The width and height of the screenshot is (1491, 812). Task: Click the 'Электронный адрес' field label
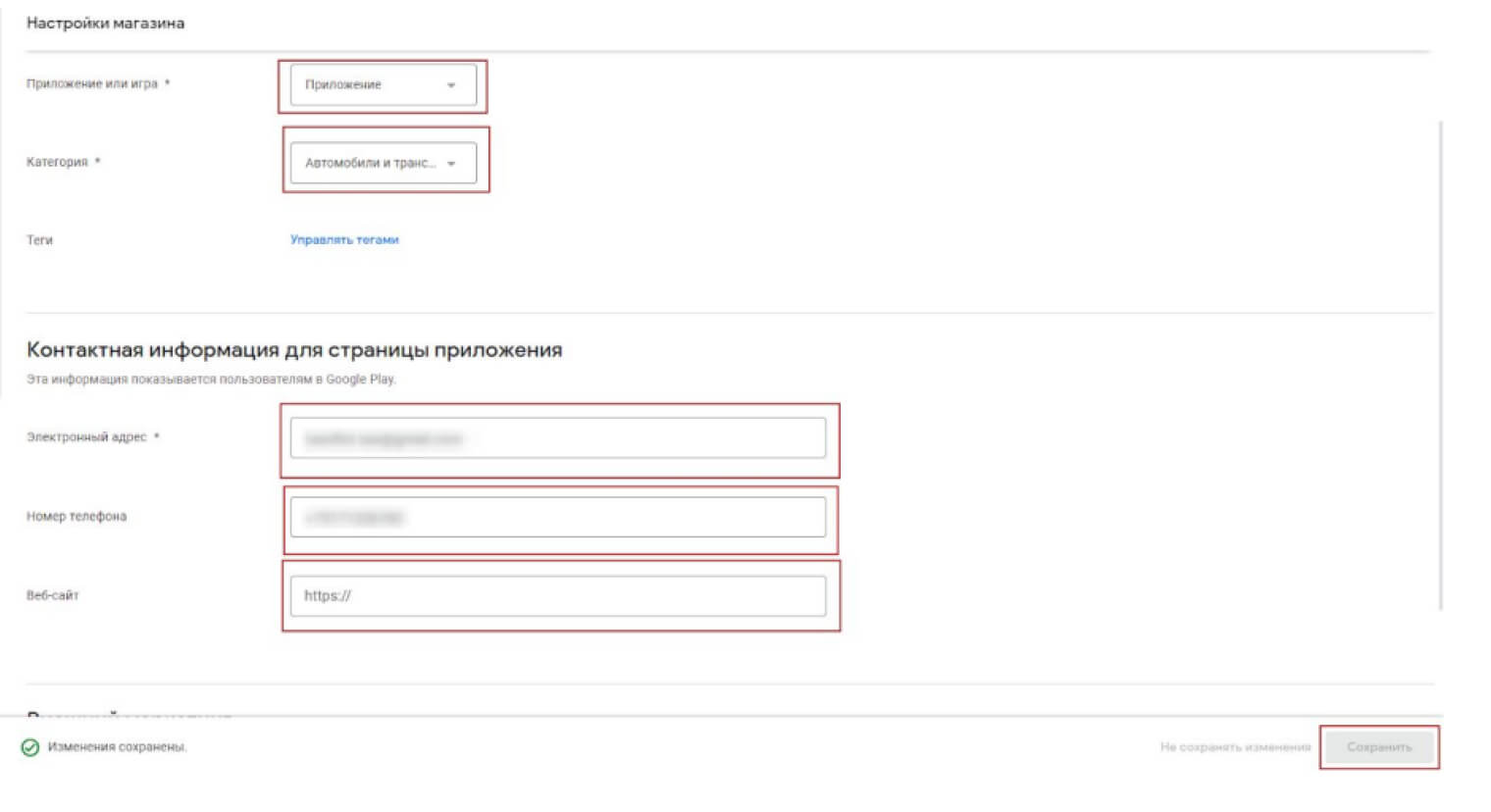(86, 437)
